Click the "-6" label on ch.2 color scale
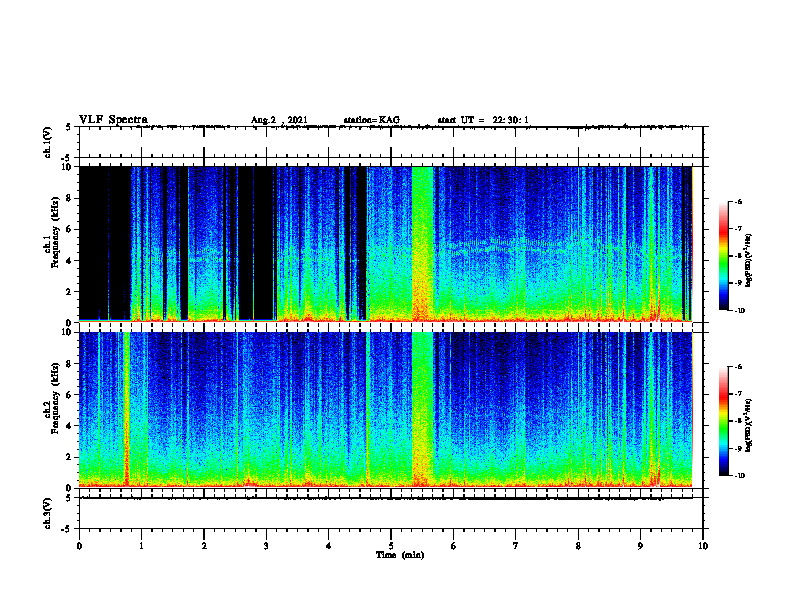The height and width of the screenshot is (612, 792). 738,367
